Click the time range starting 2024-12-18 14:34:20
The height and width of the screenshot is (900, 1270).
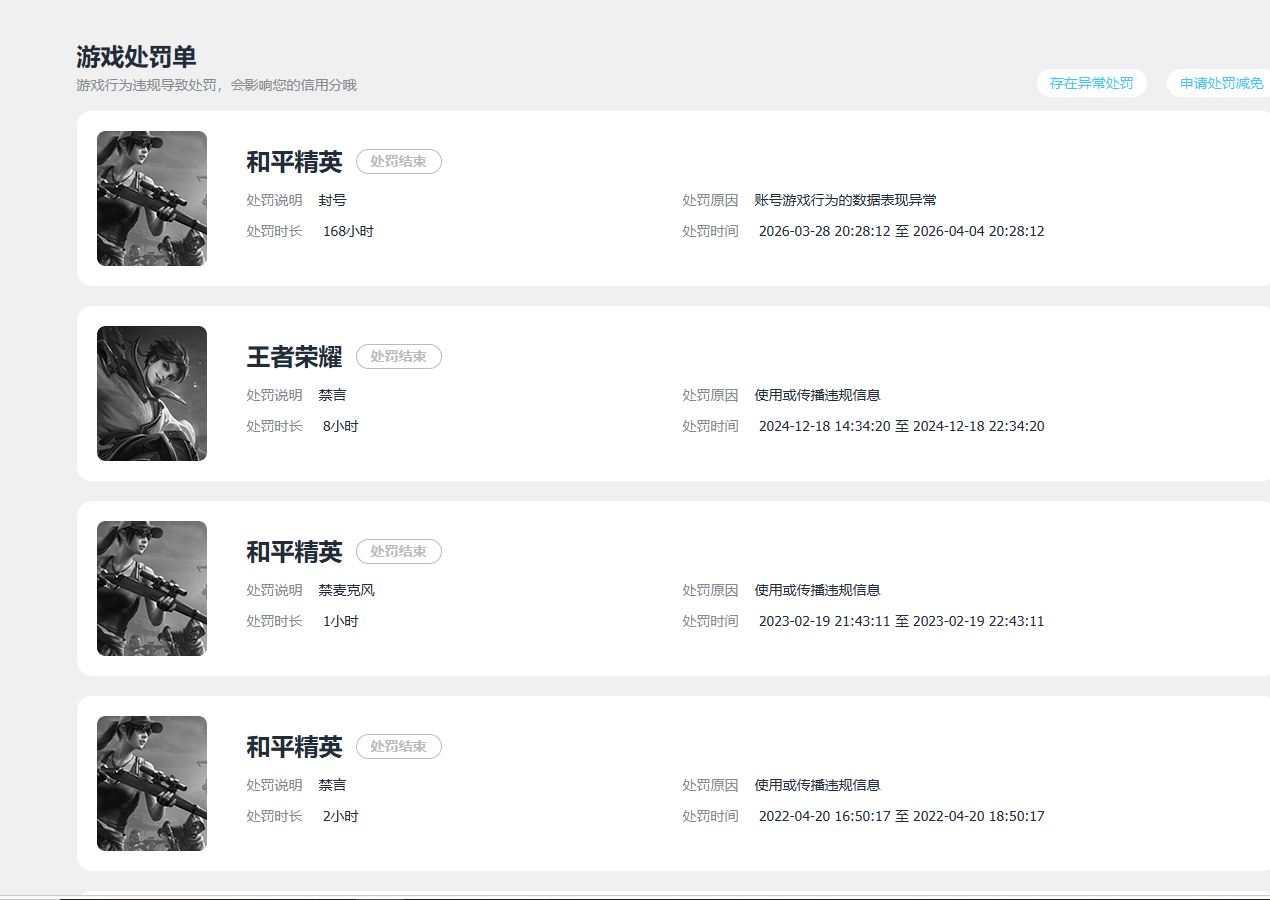click(x=901, y=426)
